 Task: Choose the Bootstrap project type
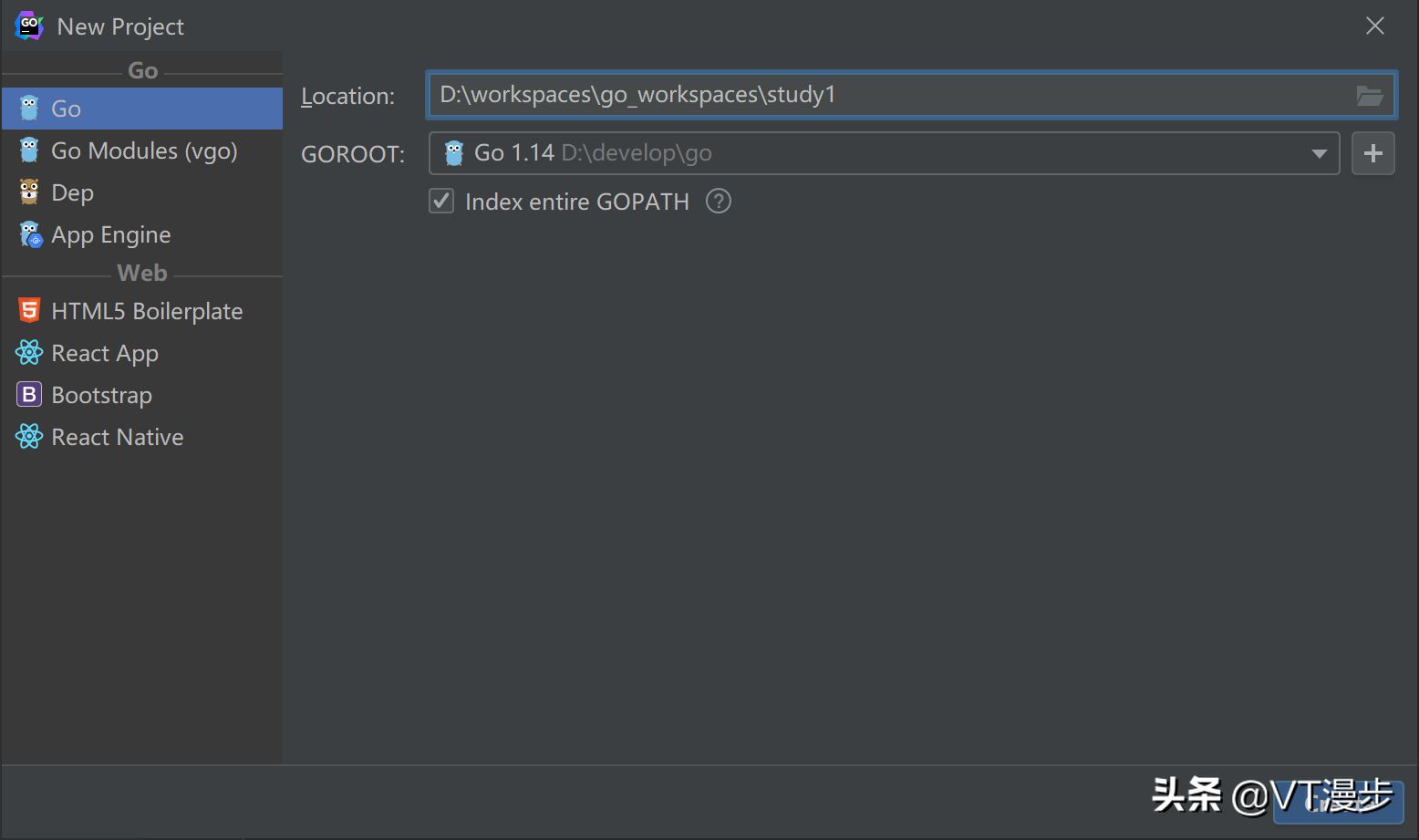tap(141, 395)
